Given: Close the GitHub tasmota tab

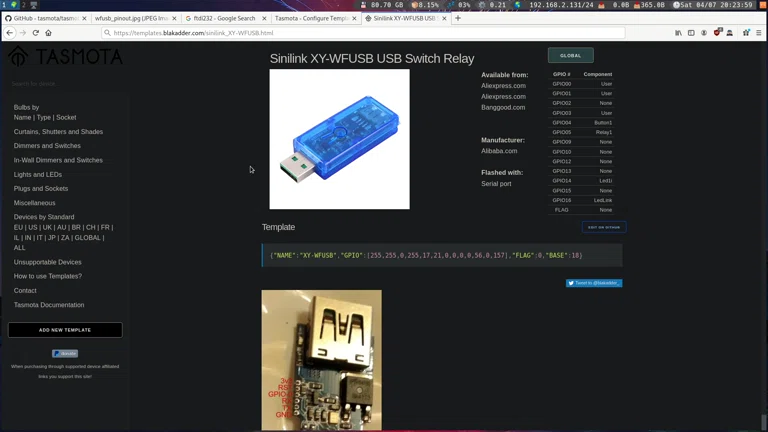Looking at the screenshot, I should tap(84, 18).
